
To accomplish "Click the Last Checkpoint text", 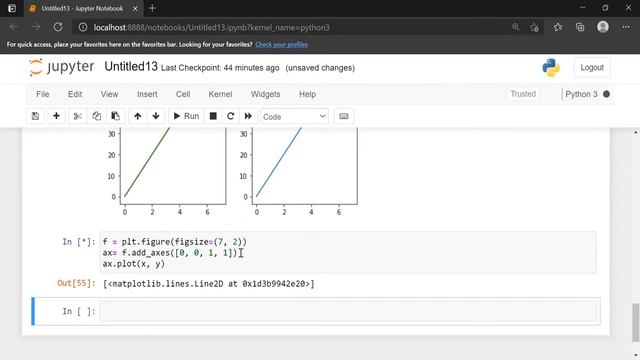I will click(220, 68).
